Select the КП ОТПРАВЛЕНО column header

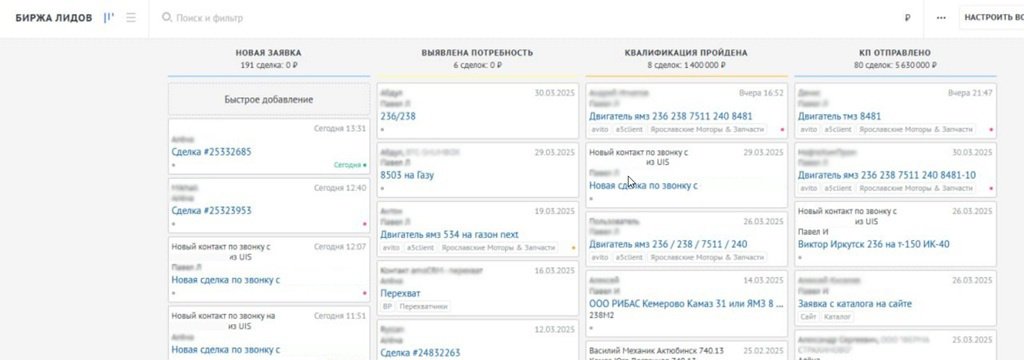[895, 53]
